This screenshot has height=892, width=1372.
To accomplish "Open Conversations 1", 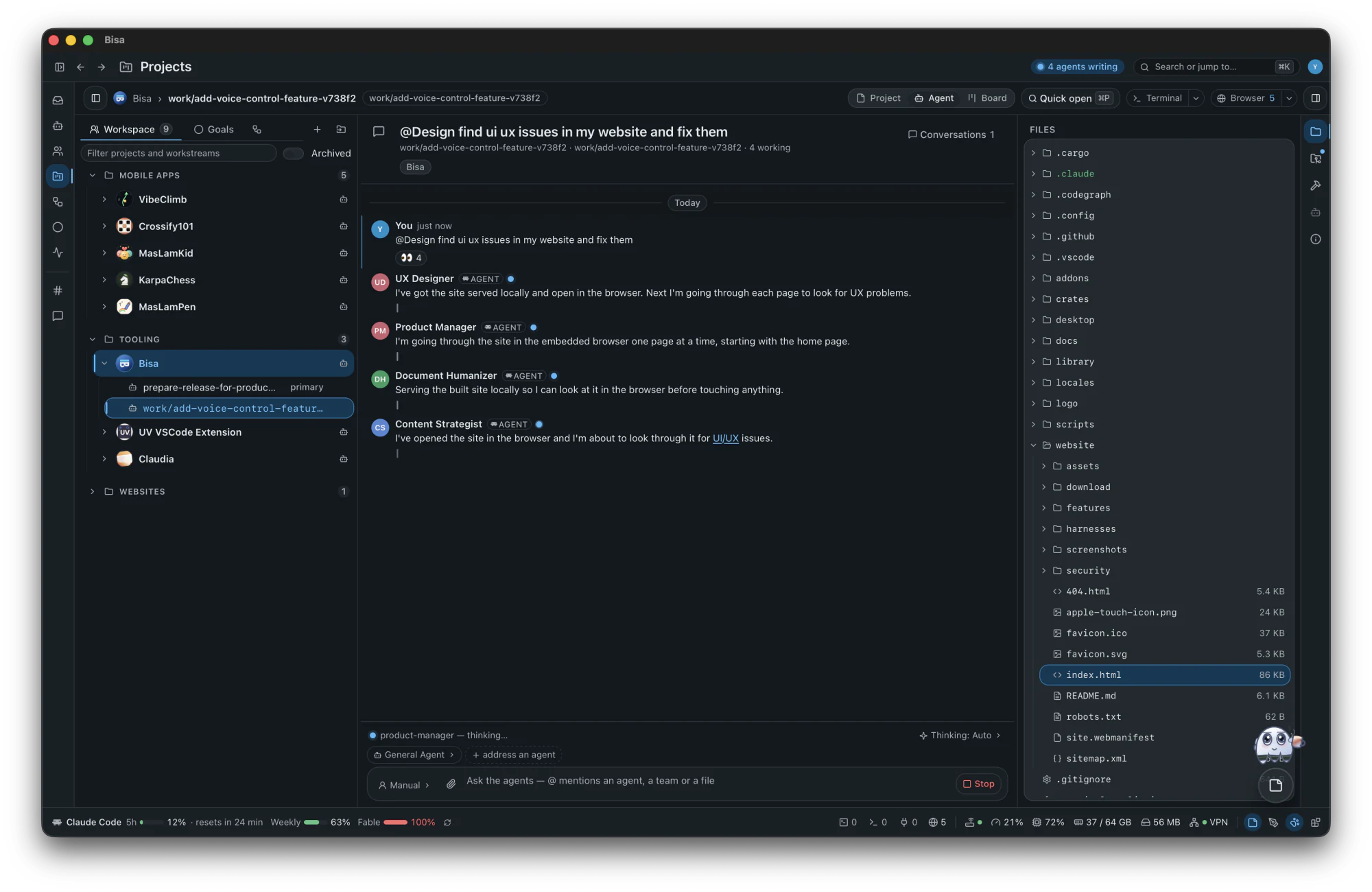I will 951,134.
